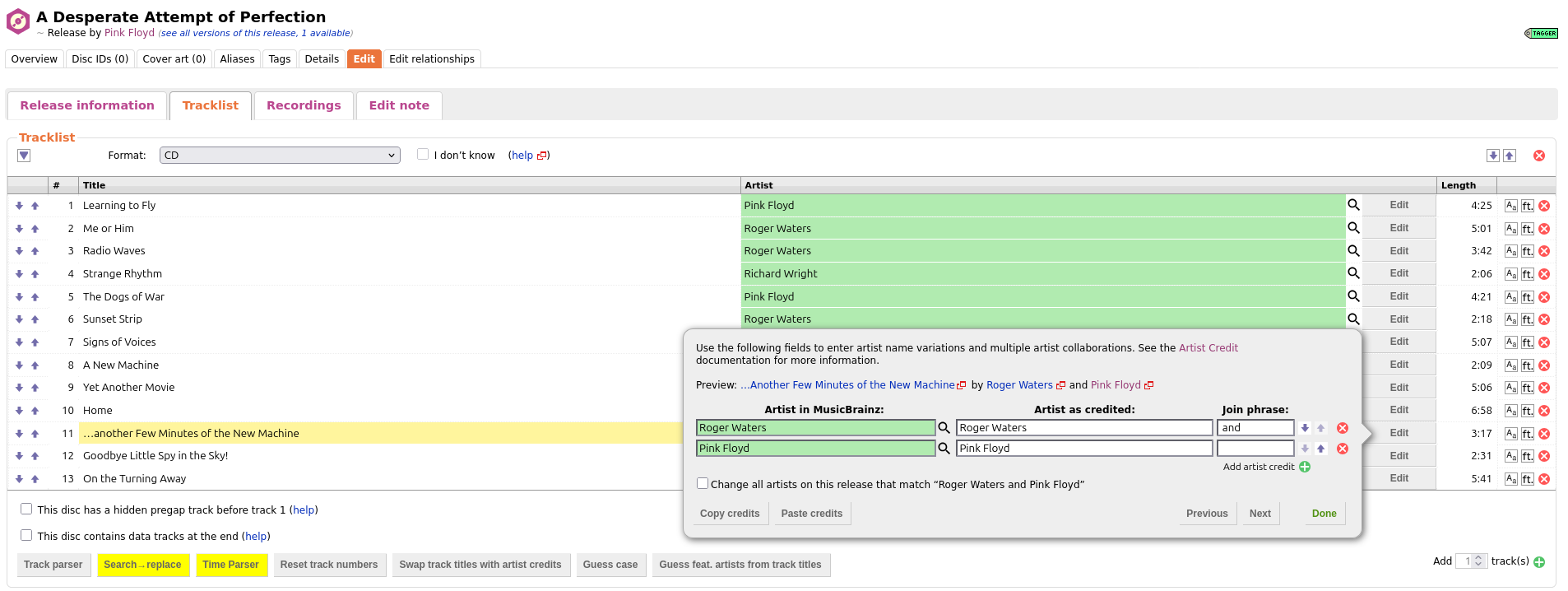
Task: Click the ft. icon for track 5
Action: coord(1527,297)
